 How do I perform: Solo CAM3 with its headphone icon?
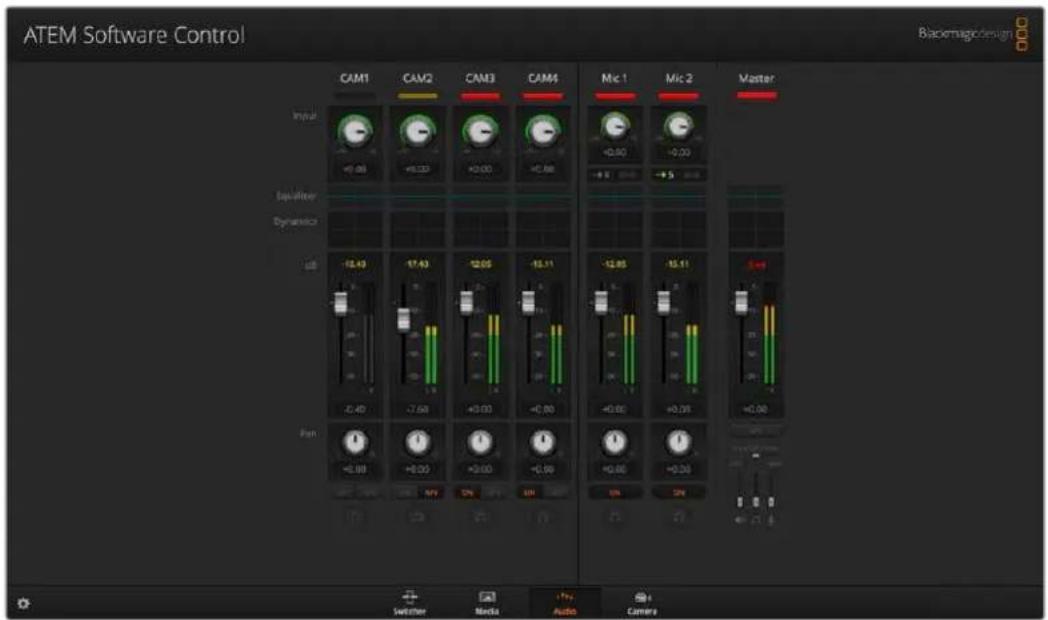click(x=480, y=516)
